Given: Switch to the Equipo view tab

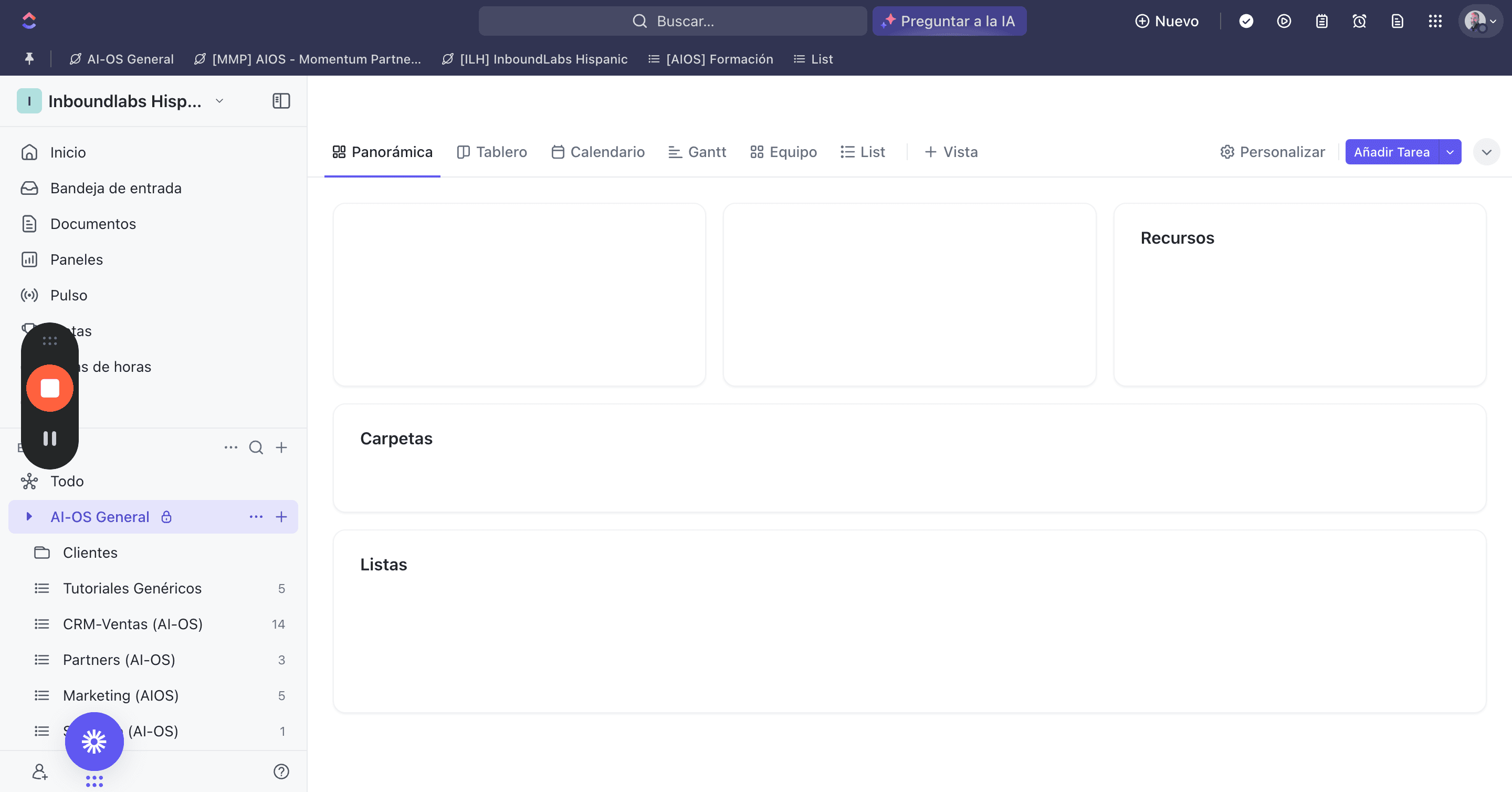Looking at the screenshot, I should click(783, 152).
